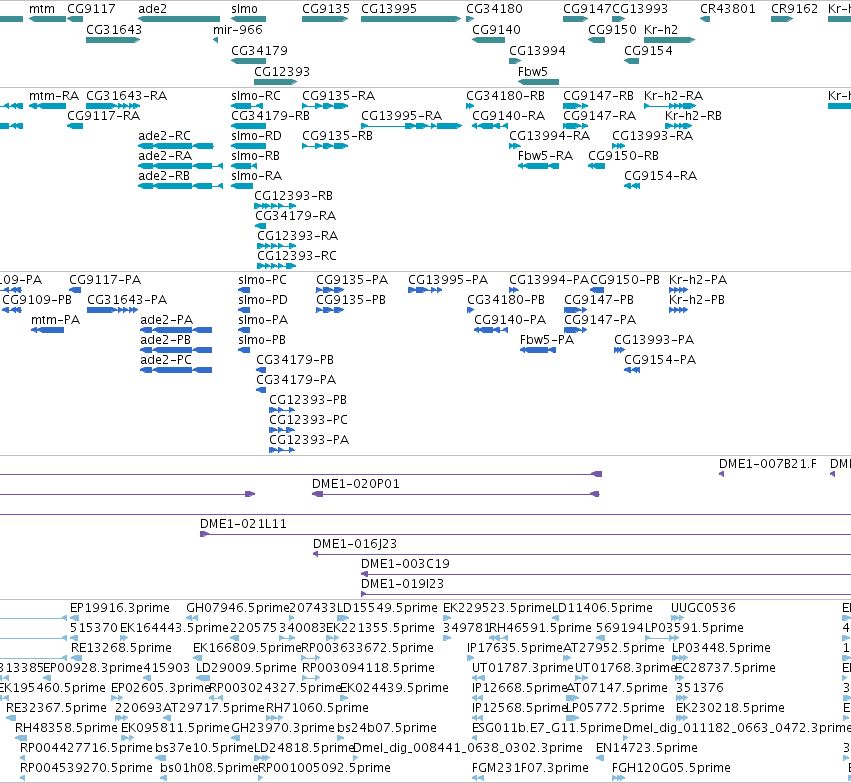851x783 pixels.
Task: Open the CG9140-PA protein label
Action: click(510, 320)
